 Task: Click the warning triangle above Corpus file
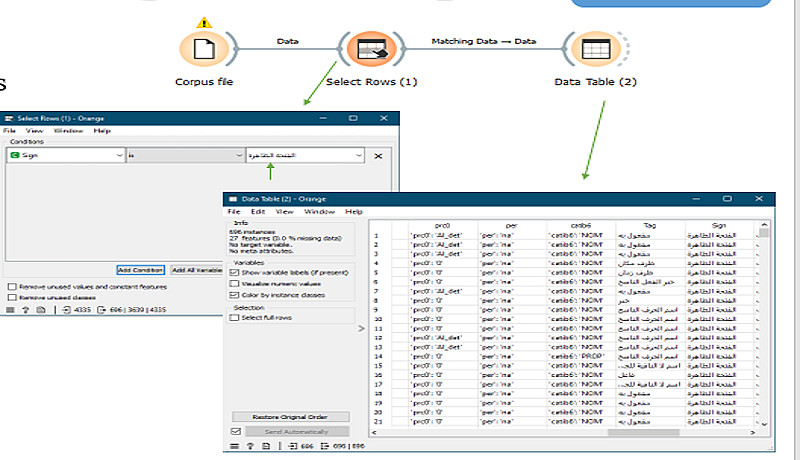pos(204,23)
